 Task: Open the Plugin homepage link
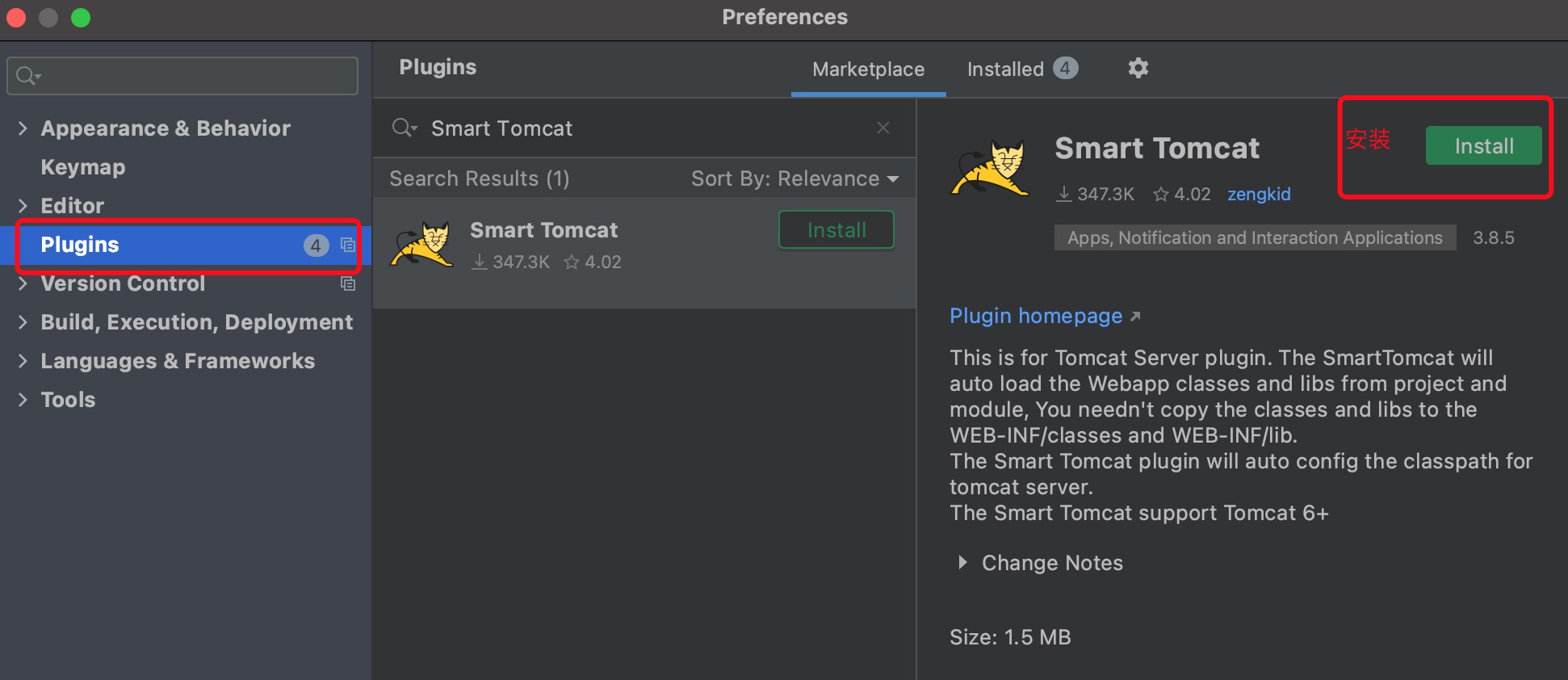1036,316
